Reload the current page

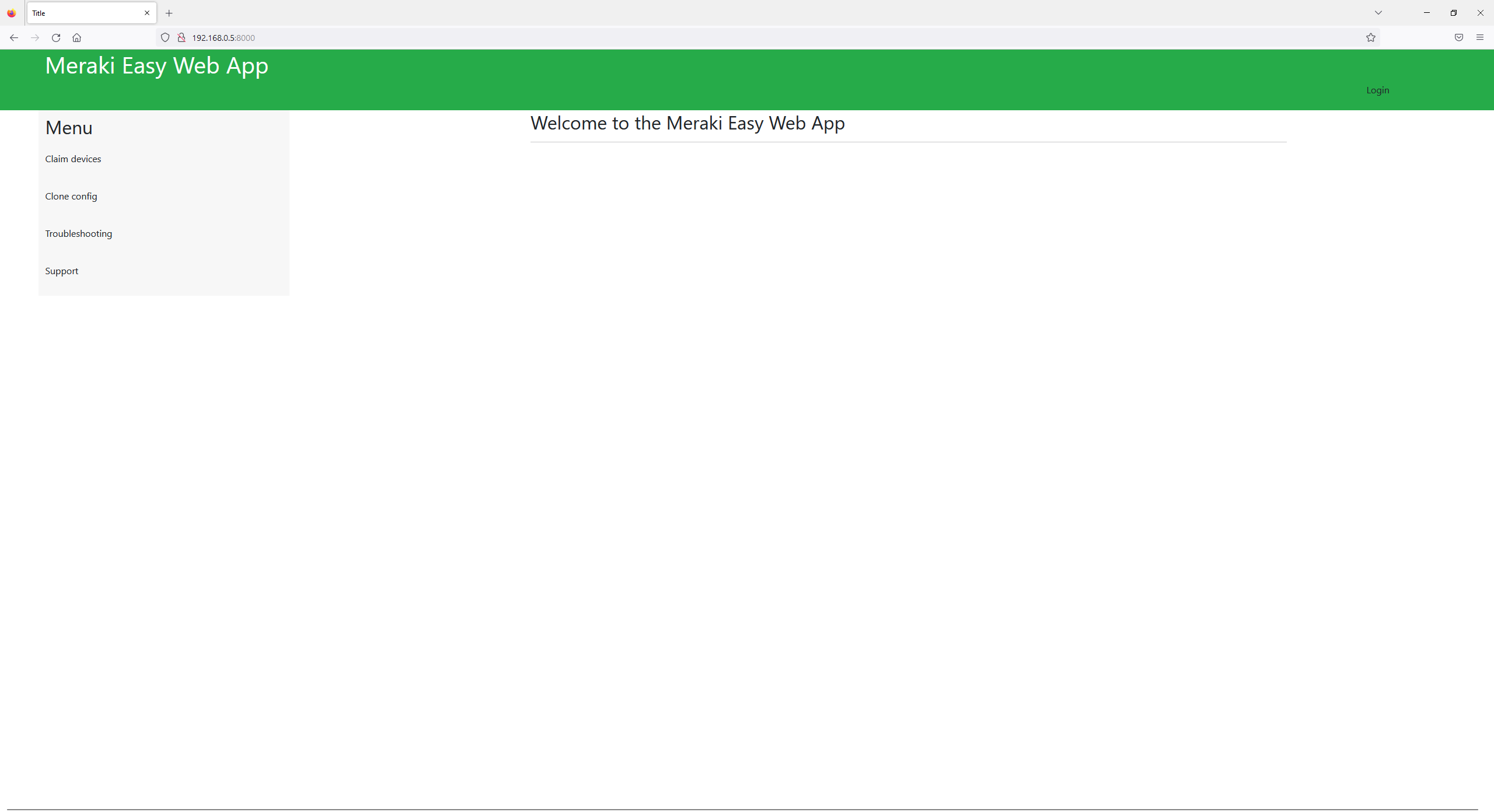56,37
